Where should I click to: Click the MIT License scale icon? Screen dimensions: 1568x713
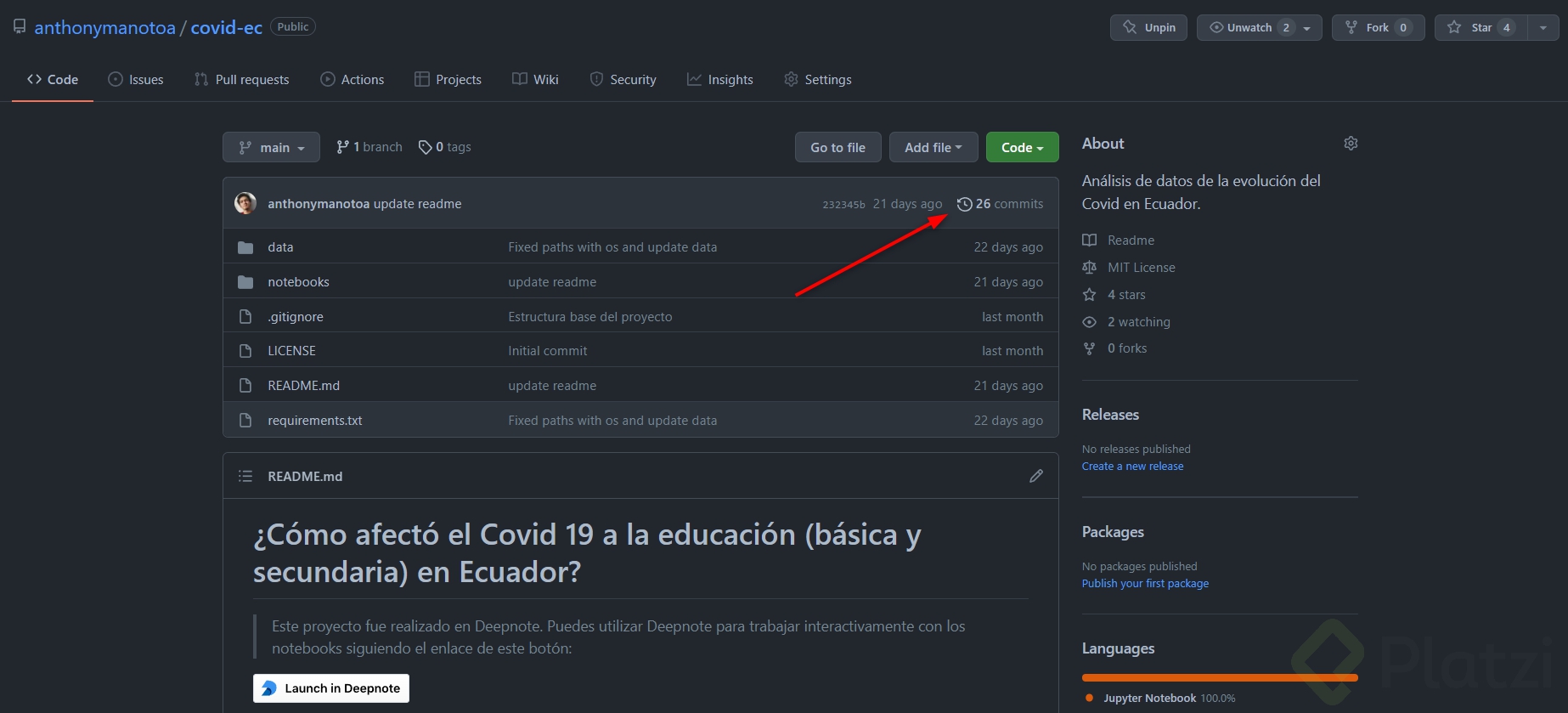point(1089,267)
